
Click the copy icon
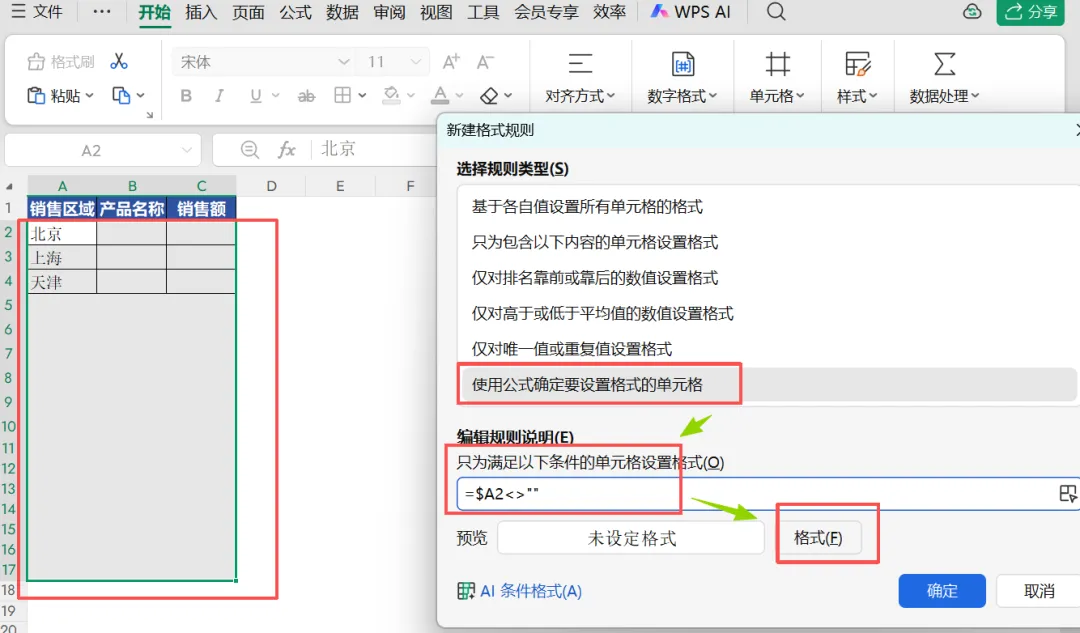(121, 95)
